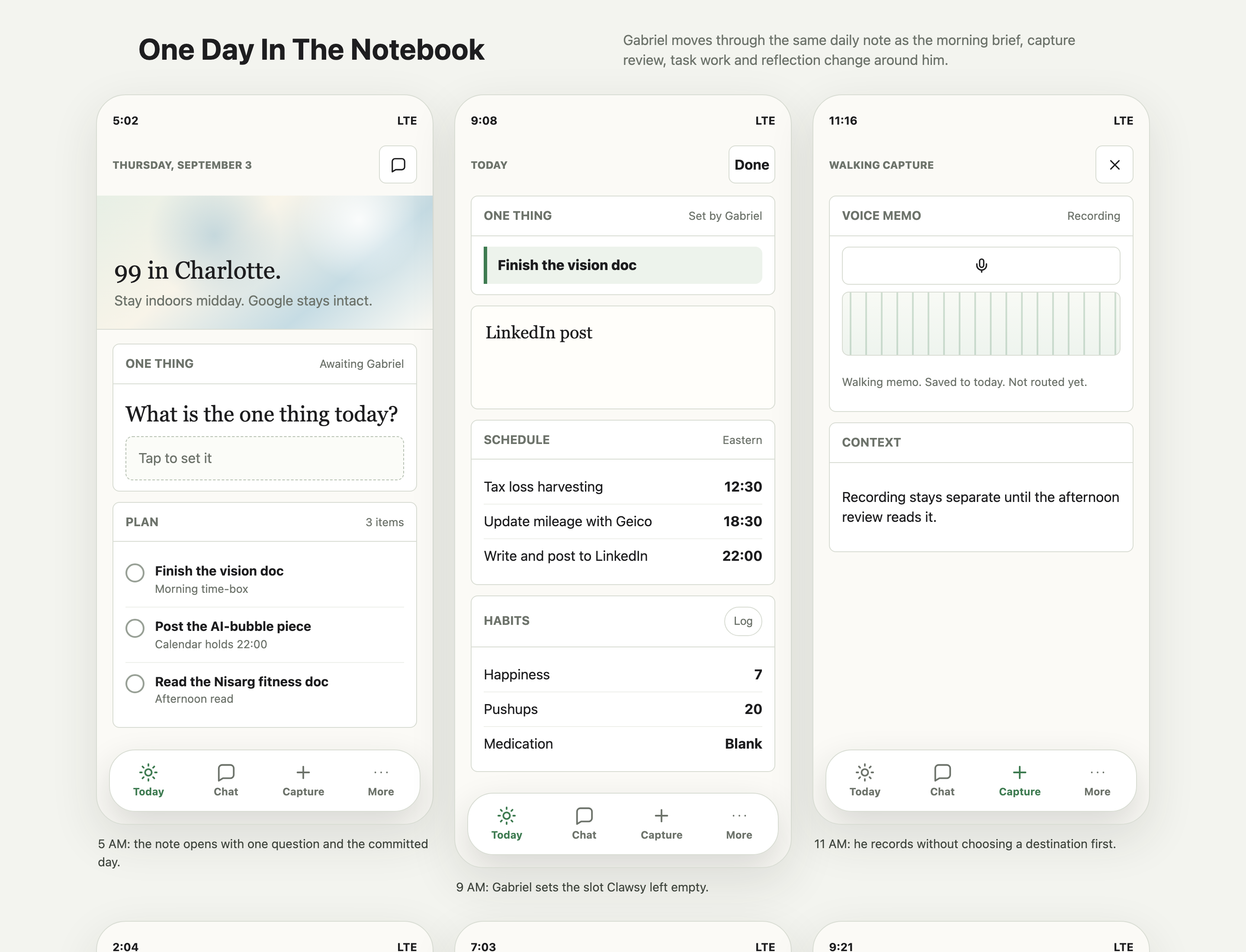Tick the Read the Nisarg fitness doc circle
This screenshot has height=952, width=1246.
pyautogui.click(x=135, y=683)
